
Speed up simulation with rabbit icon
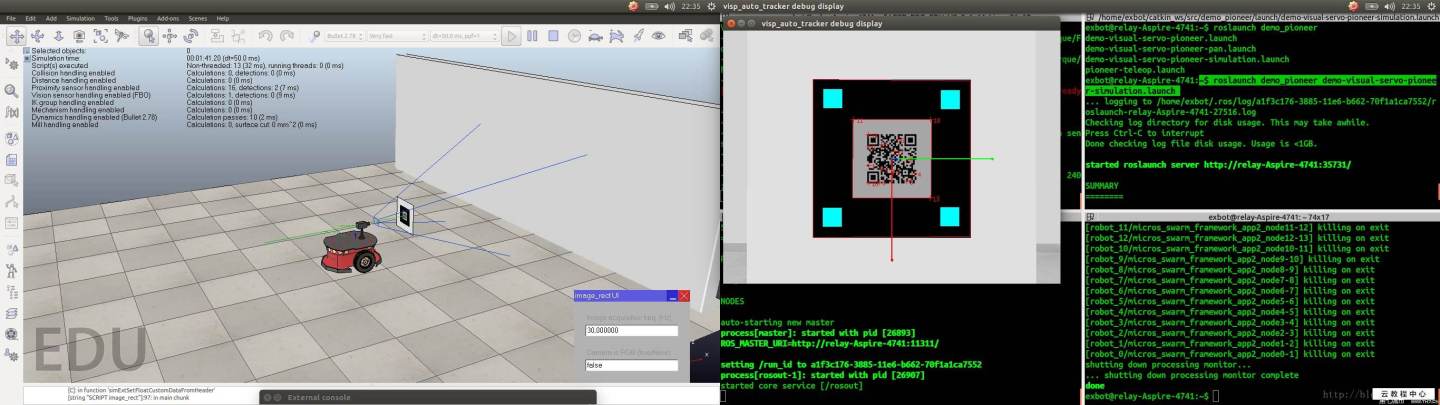[x=616, y=36]
